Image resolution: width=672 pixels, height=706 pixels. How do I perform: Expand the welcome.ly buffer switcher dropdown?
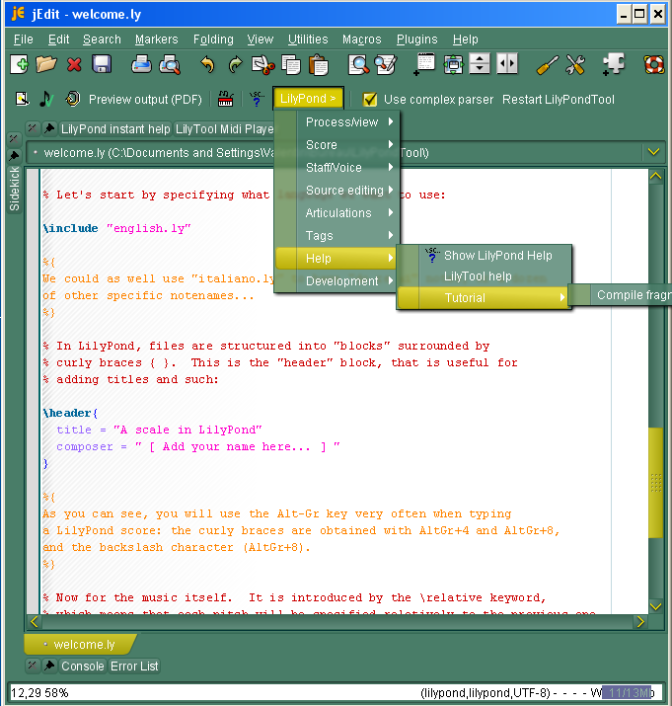(654, 152)
